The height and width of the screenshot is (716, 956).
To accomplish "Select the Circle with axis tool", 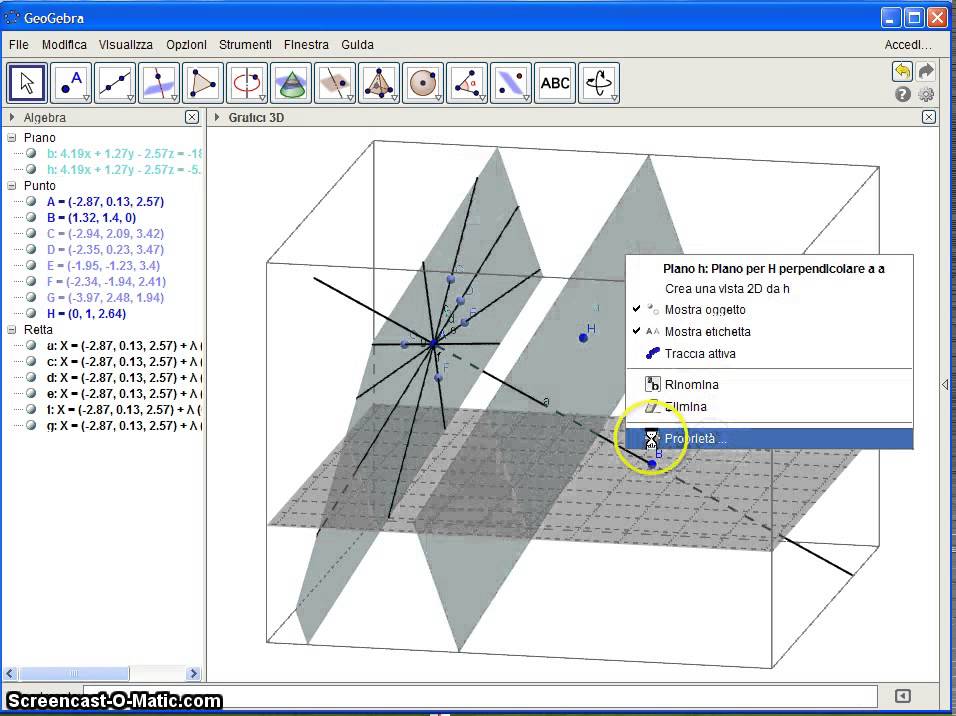I will click(x=247, y=83).
